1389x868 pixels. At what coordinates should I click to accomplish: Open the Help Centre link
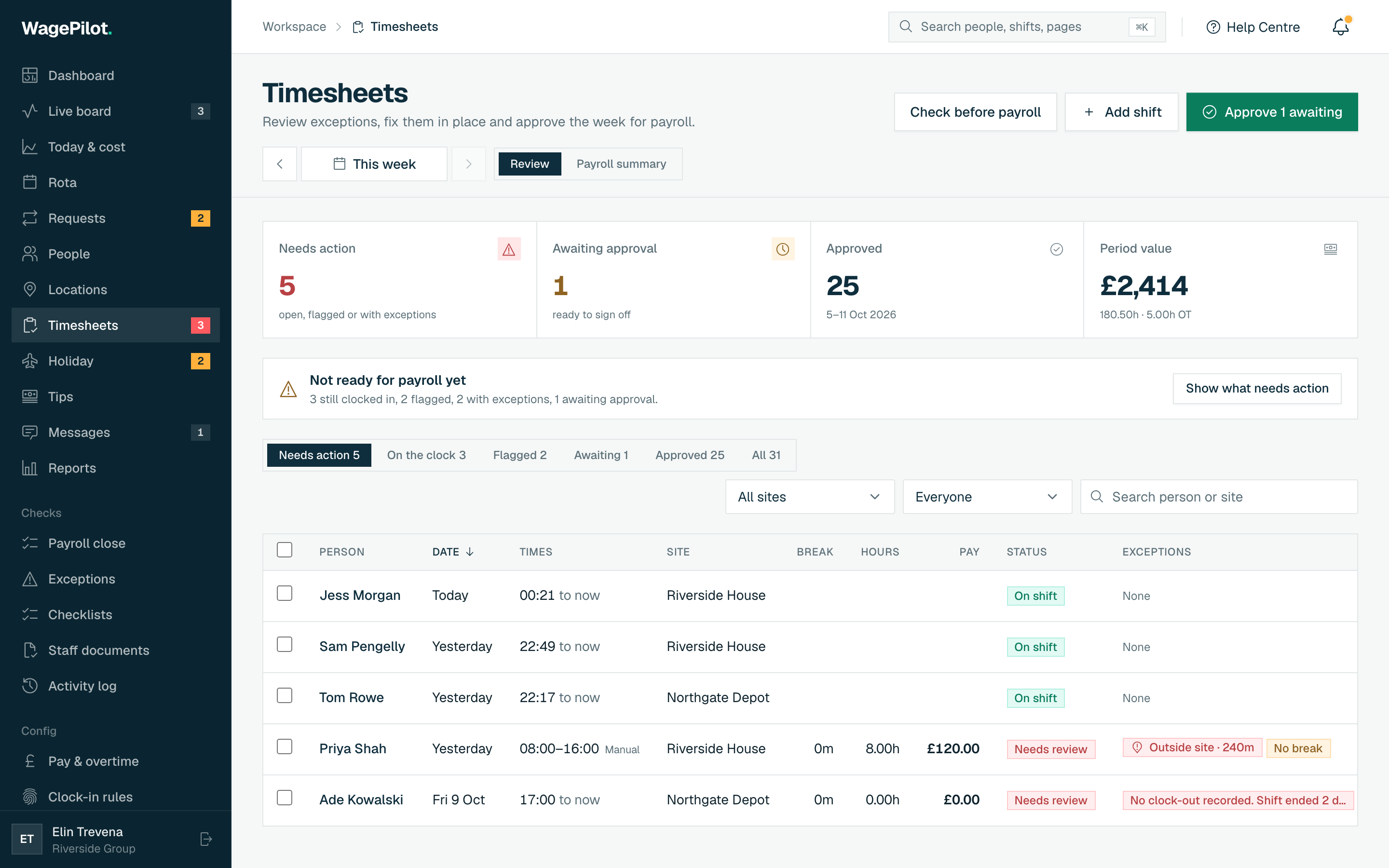tap(1253, 27)
